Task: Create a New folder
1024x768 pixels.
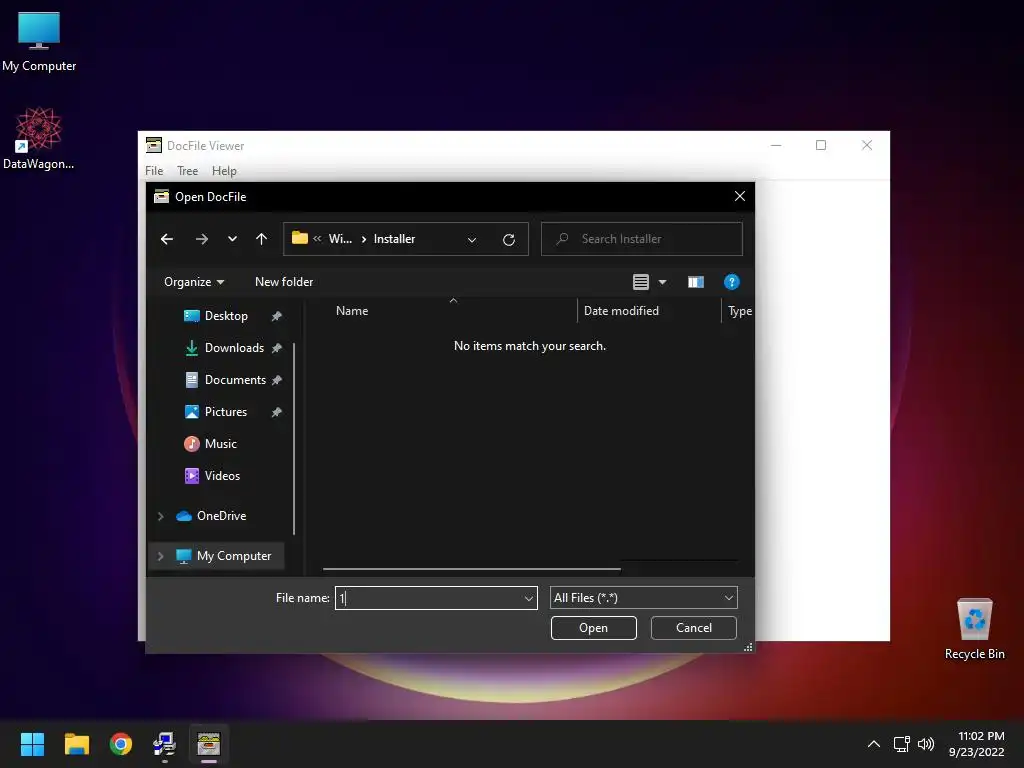Action: click(283, 282)
